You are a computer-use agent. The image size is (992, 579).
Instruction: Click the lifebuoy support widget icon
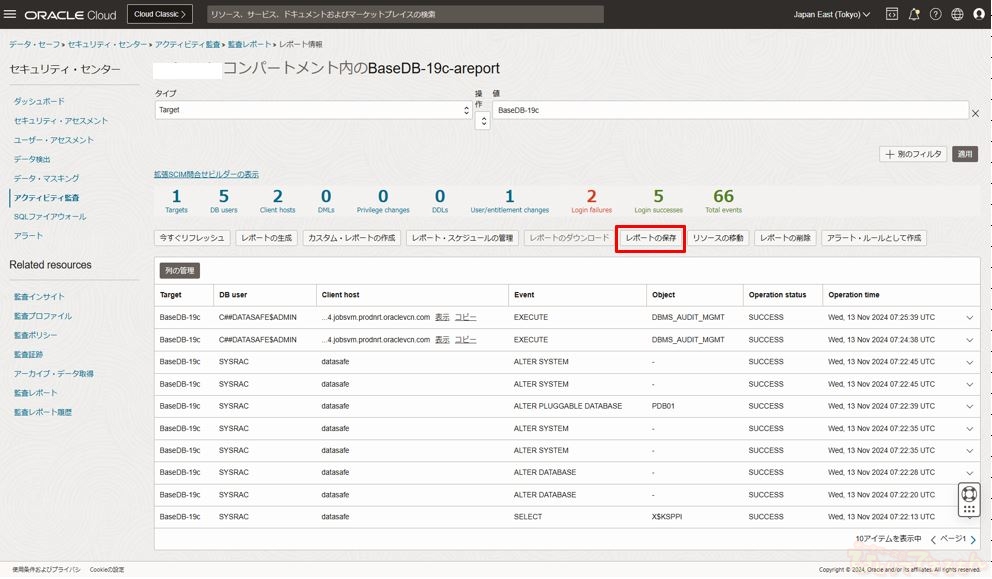point(968,493)
